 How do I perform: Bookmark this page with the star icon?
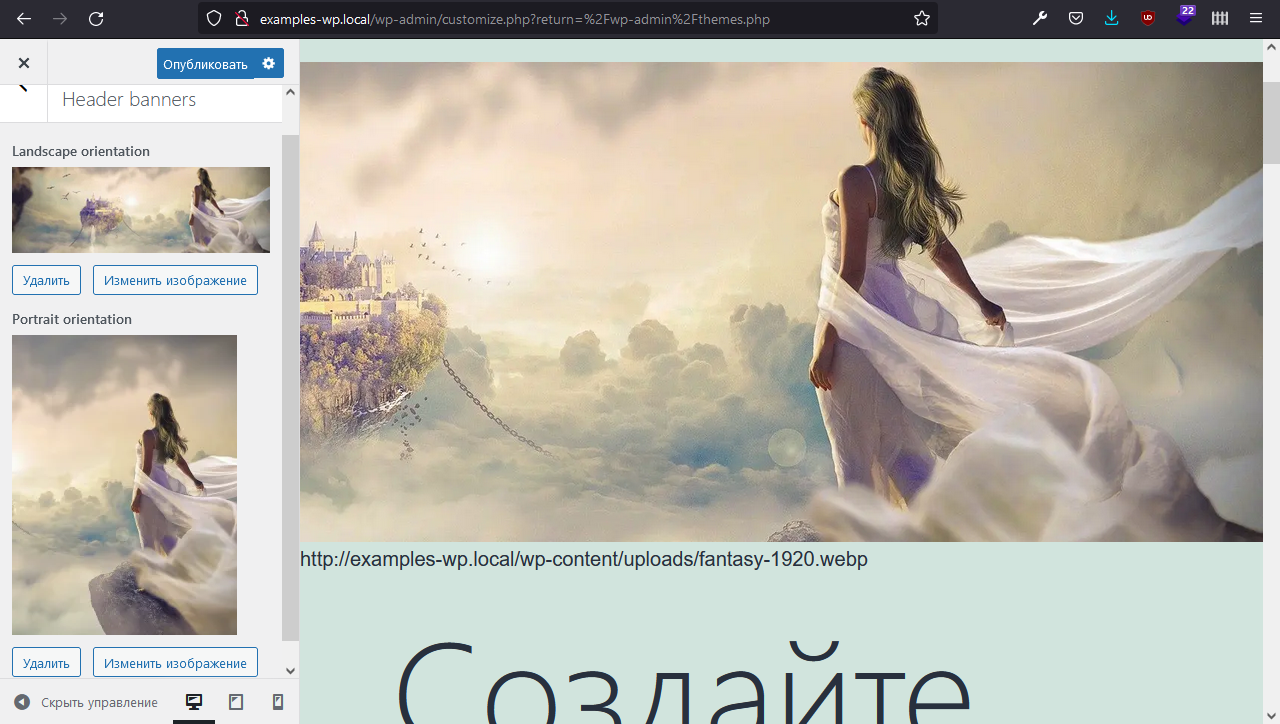coord(922,18)
